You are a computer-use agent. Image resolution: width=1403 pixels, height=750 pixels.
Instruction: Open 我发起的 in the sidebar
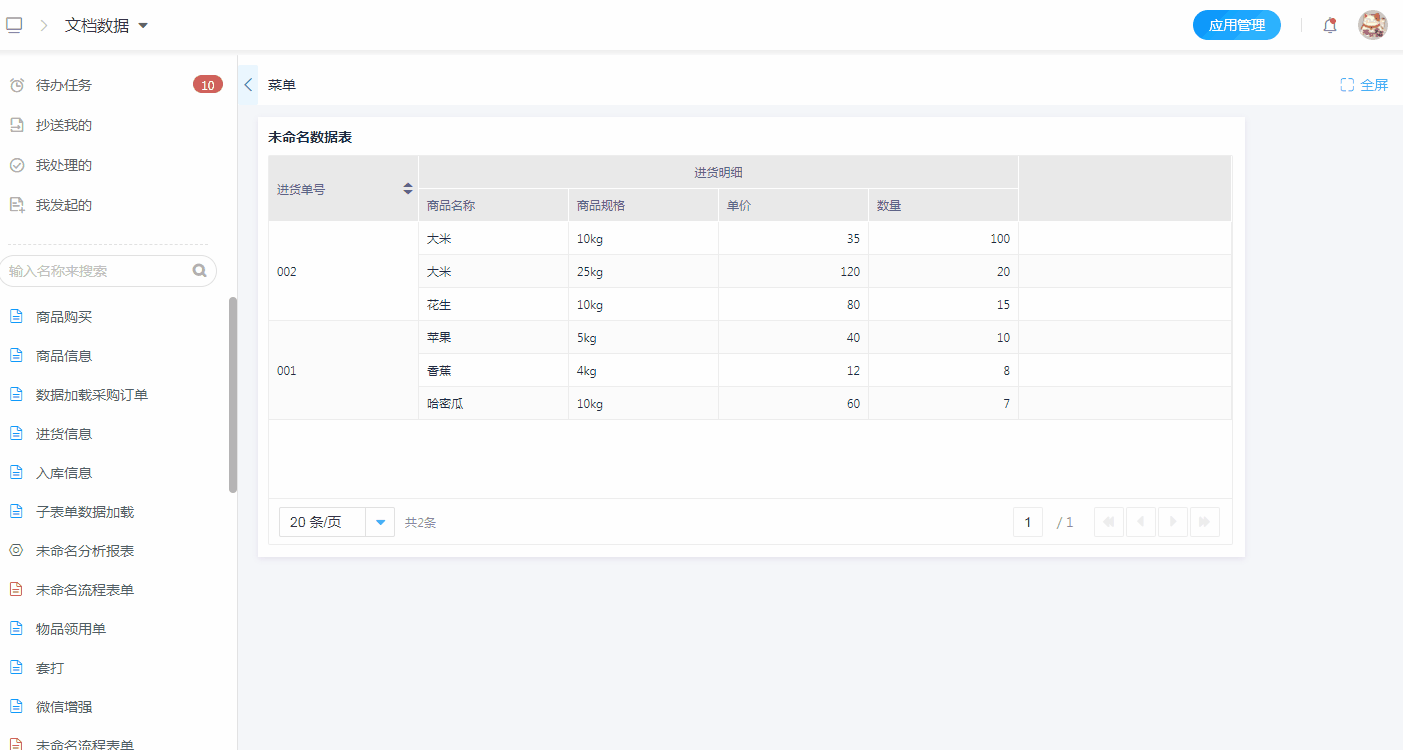(x=64, y=205)
